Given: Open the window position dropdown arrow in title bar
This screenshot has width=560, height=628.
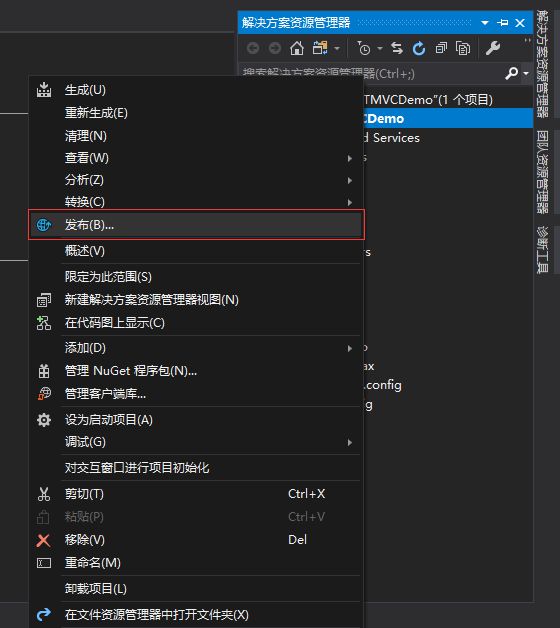Looking at the screenshot, I should click(x=485, y=23).
